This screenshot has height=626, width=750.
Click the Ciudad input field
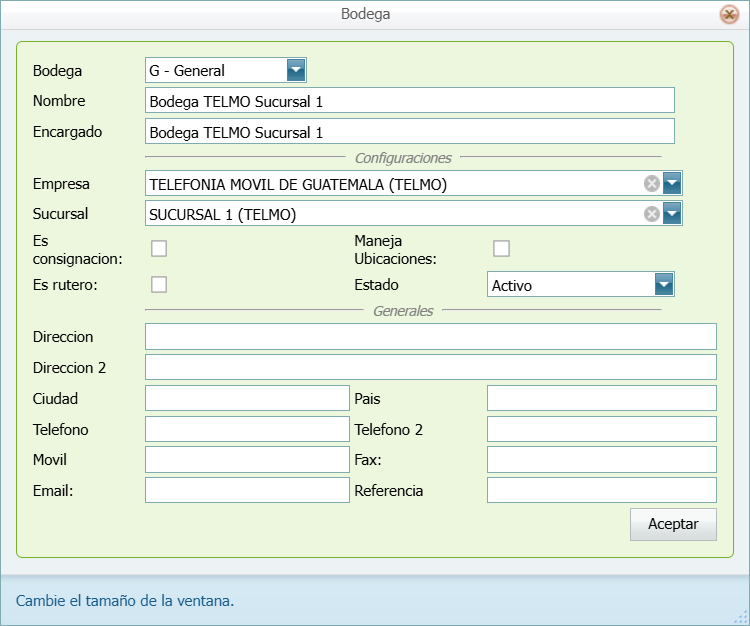(x=247, y=399)
